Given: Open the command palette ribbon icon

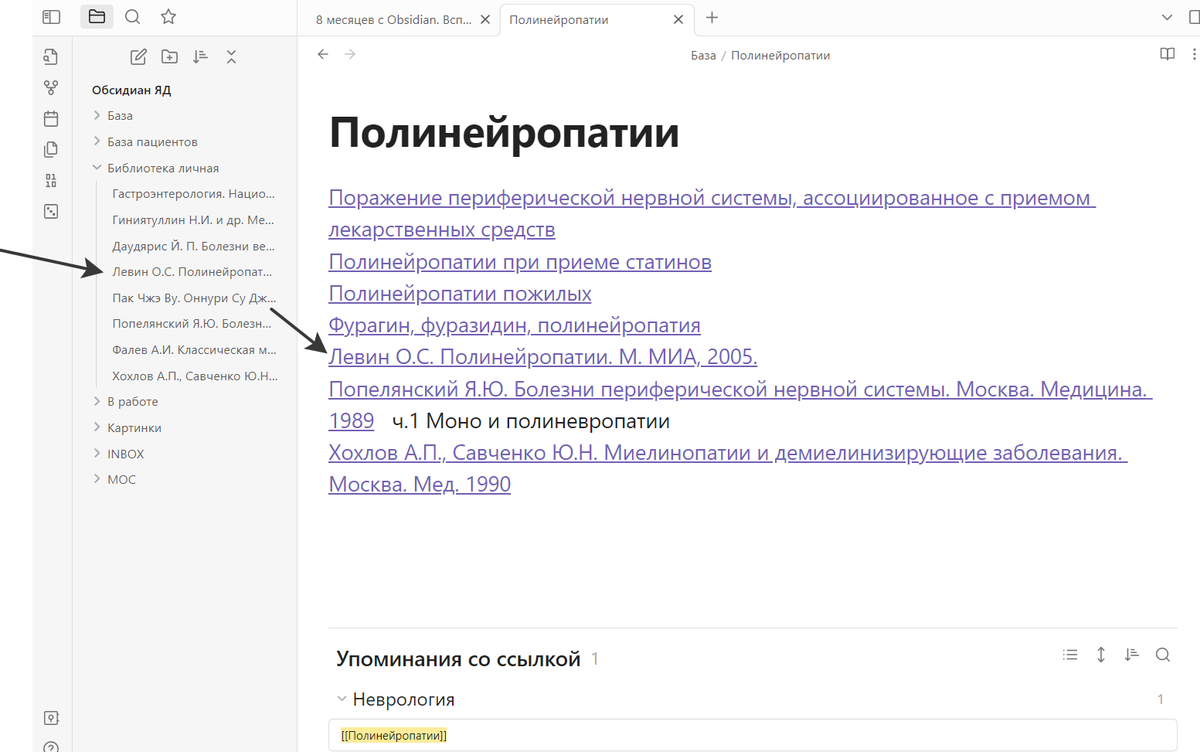Looking at the screenshot, I should coord(51,181).
